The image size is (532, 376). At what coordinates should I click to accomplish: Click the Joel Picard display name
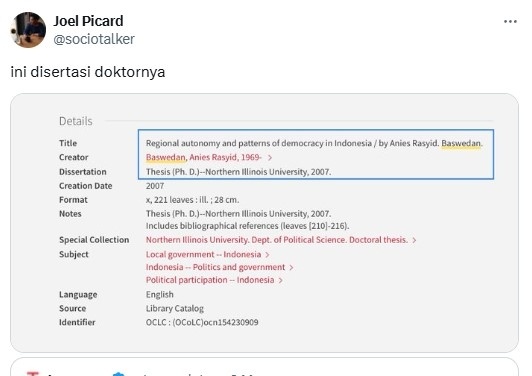[x=88, y=21]
